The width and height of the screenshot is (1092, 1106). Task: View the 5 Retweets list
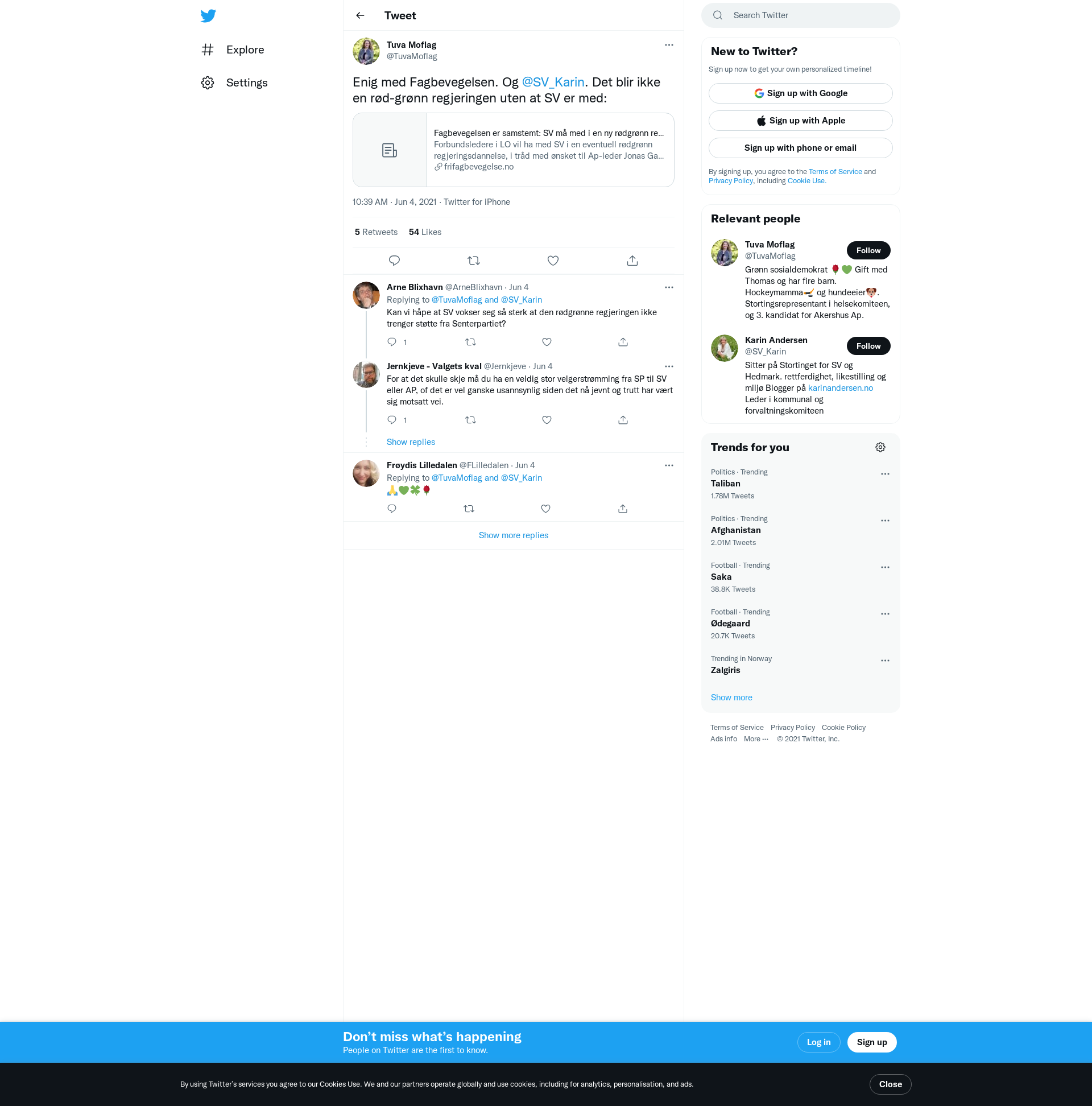coord(376,232)
